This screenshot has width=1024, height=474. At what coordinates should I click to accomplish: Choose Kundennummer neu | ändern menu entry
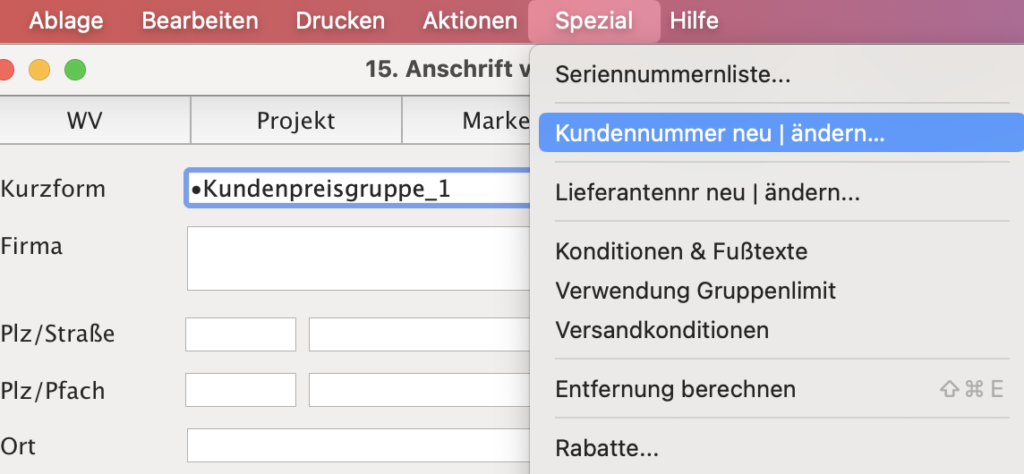pyautogui.click(x=720, y=133)
